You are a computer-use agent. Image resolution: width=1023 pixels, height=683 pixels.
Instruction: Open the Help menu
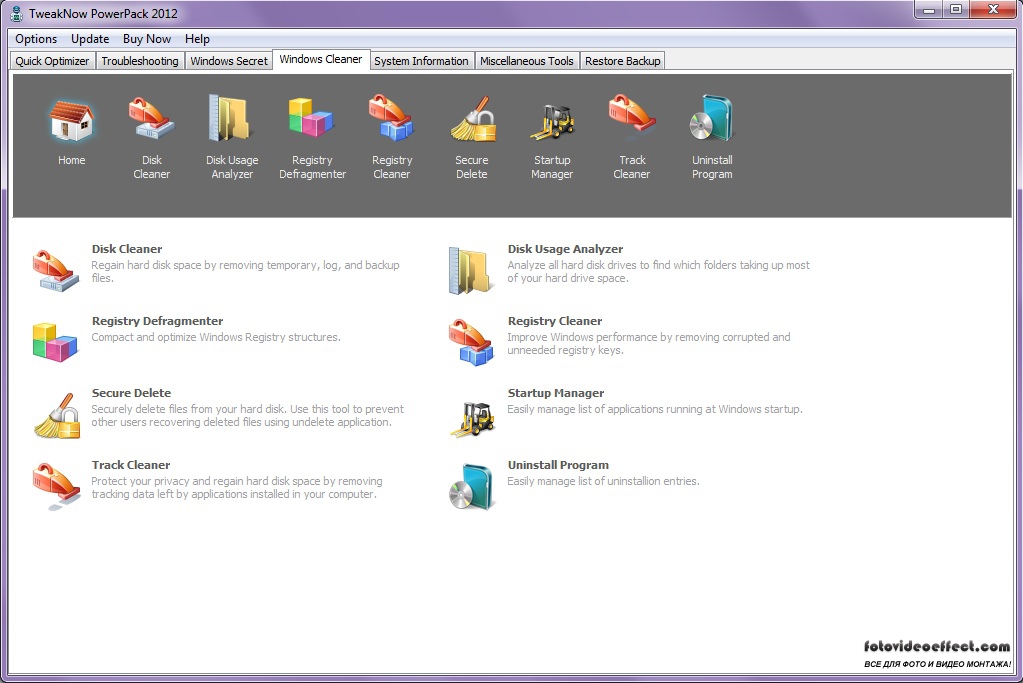(197, 39)
